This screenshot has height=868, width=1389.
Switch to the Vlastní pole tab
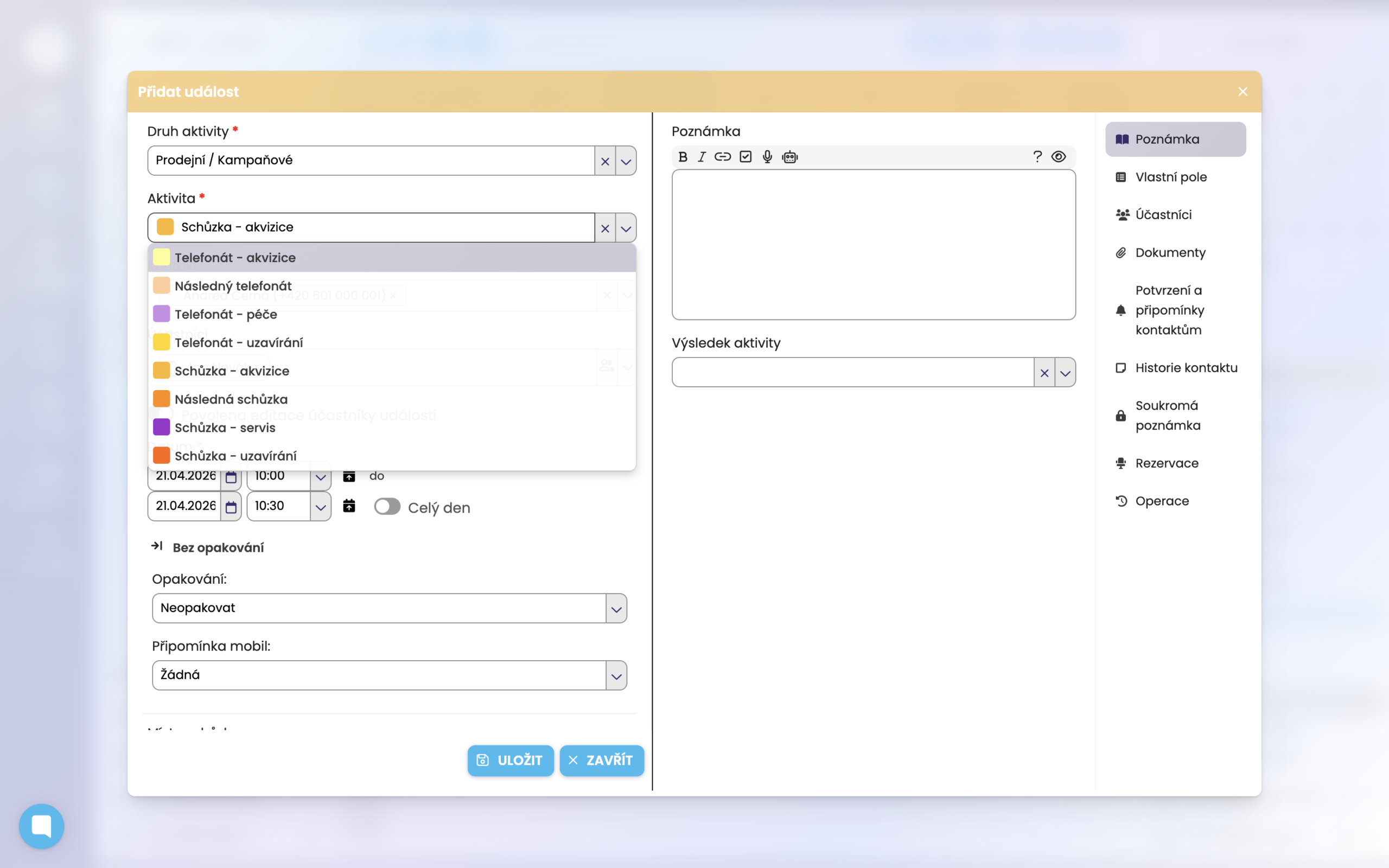pos(1171,177)
